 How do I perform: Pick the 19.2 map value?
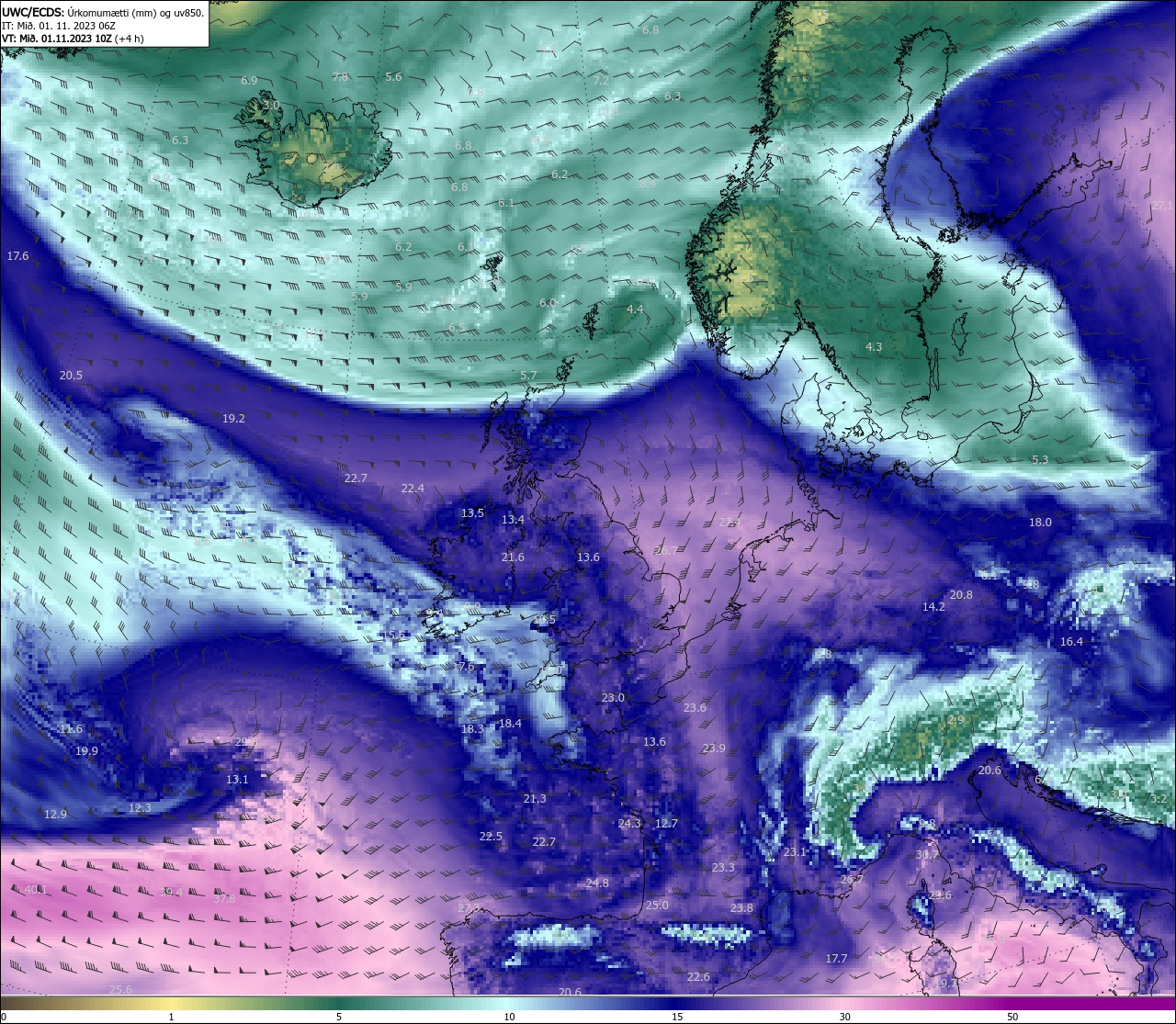(x=233, y=419)
